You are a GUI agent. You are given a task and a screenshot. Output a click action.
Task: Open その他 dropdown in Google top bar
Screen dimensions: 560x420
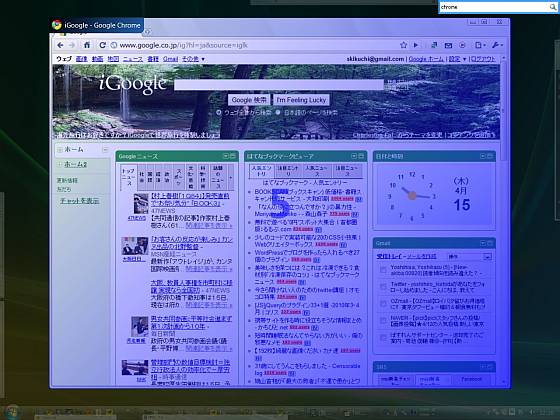tap(193, 59)
